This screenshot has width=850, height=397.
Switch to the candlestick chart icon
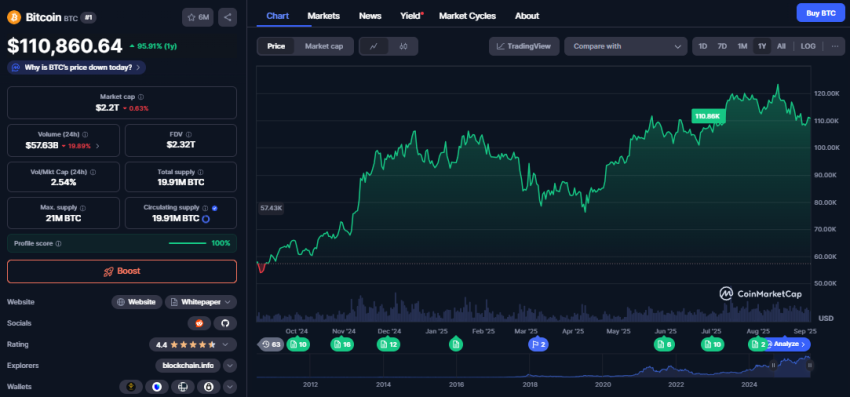tap(403, 46)
